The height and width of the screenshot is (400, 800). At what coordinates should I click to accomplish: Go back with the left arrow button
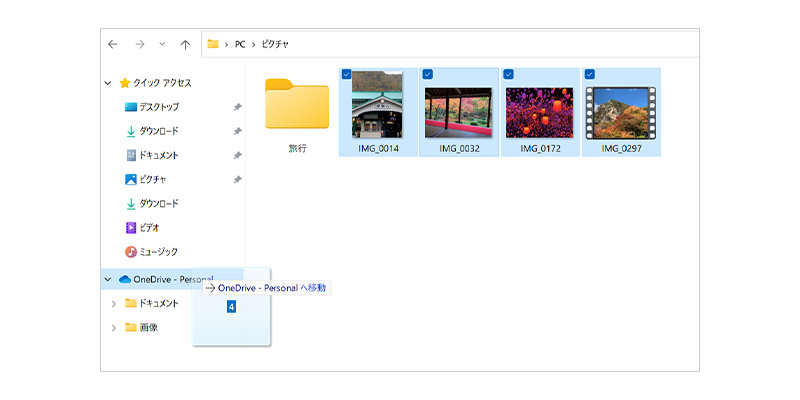pyautogui.click(x=113, y=44)
